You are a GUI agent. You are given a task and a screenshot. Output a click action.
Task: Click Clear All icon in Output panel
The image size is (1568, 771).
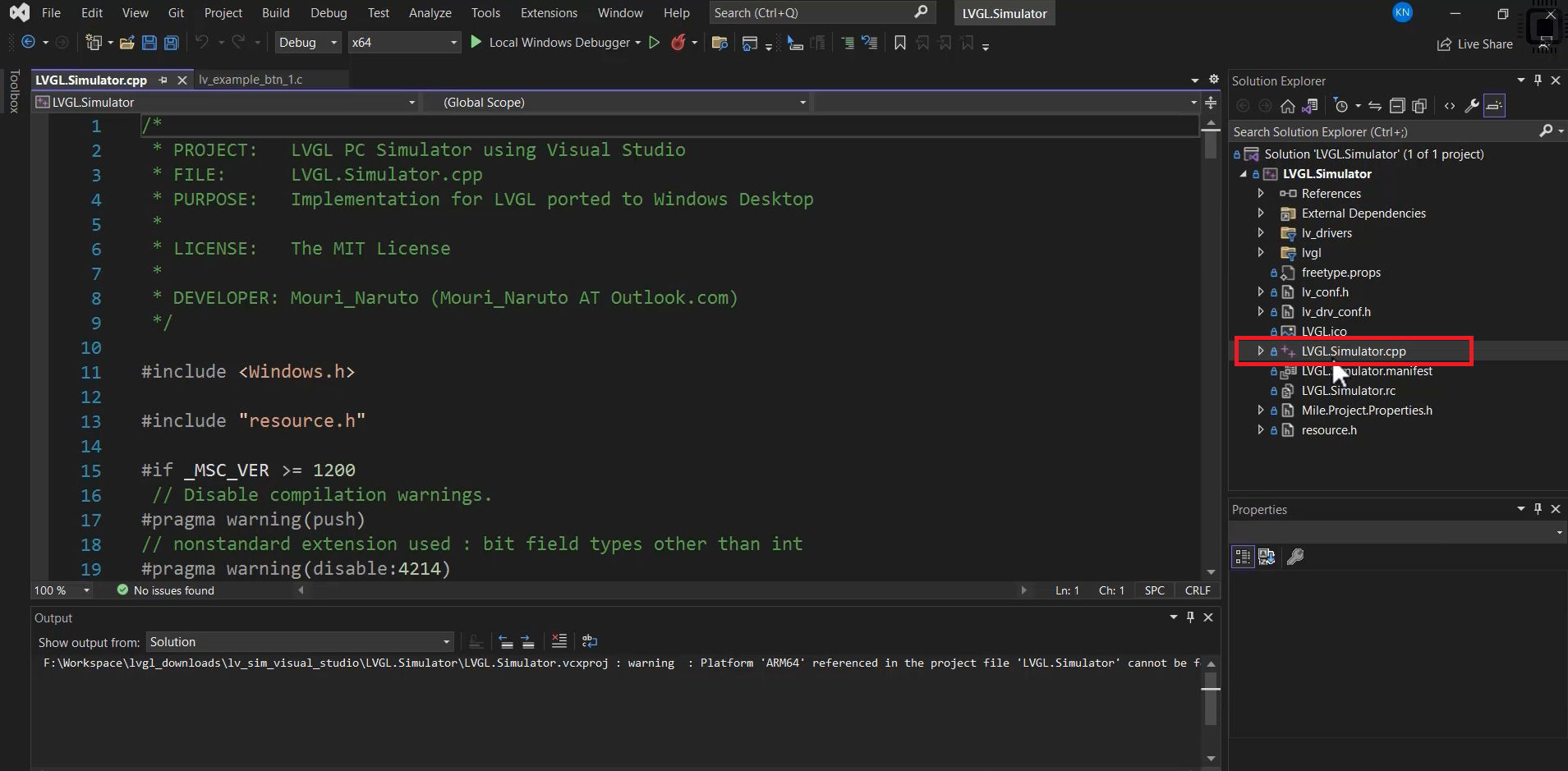559,641
